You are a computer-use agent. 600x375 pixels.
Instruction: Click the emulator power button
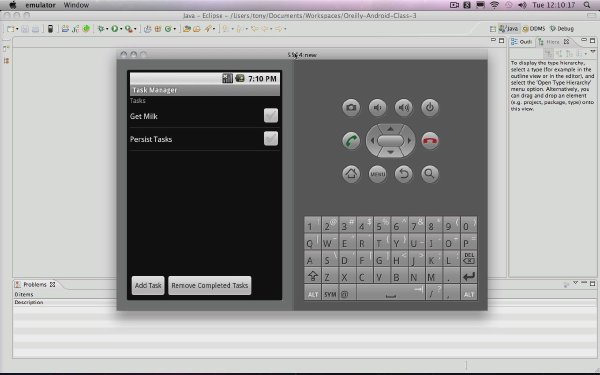click(x=430, y=108)
